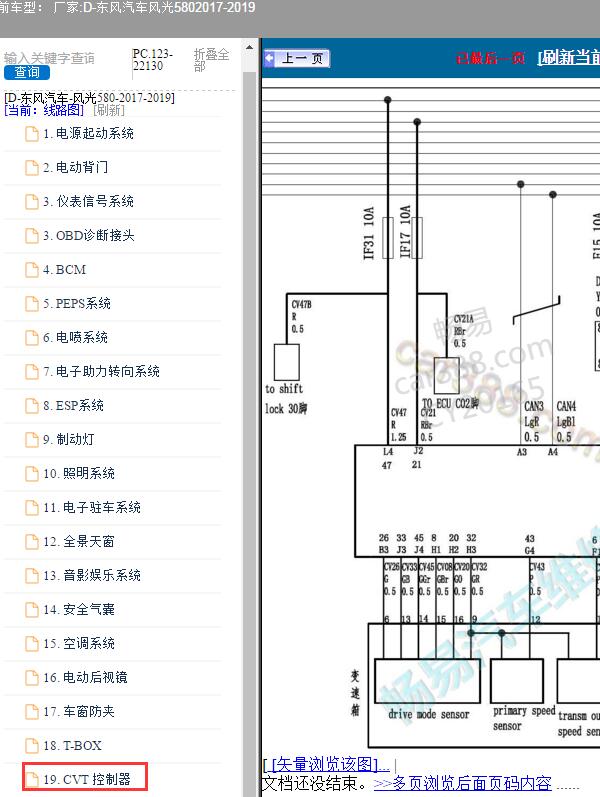
Task: Click the 刷新 link next to 线路图
Action: click(x=109, y=110)
